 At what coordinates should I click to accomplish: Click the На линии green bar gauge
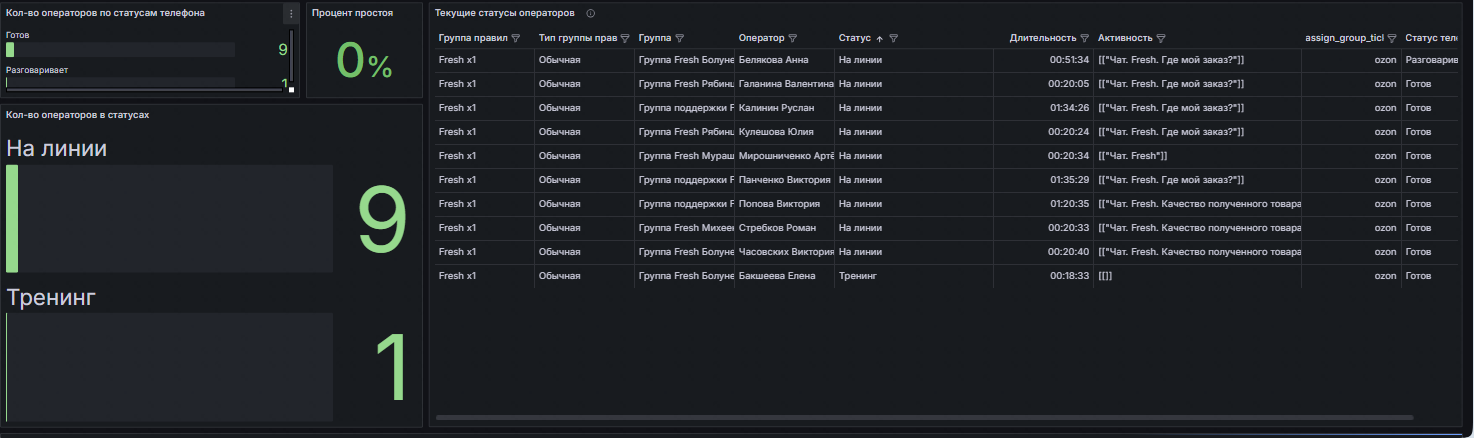click(169, 219)
